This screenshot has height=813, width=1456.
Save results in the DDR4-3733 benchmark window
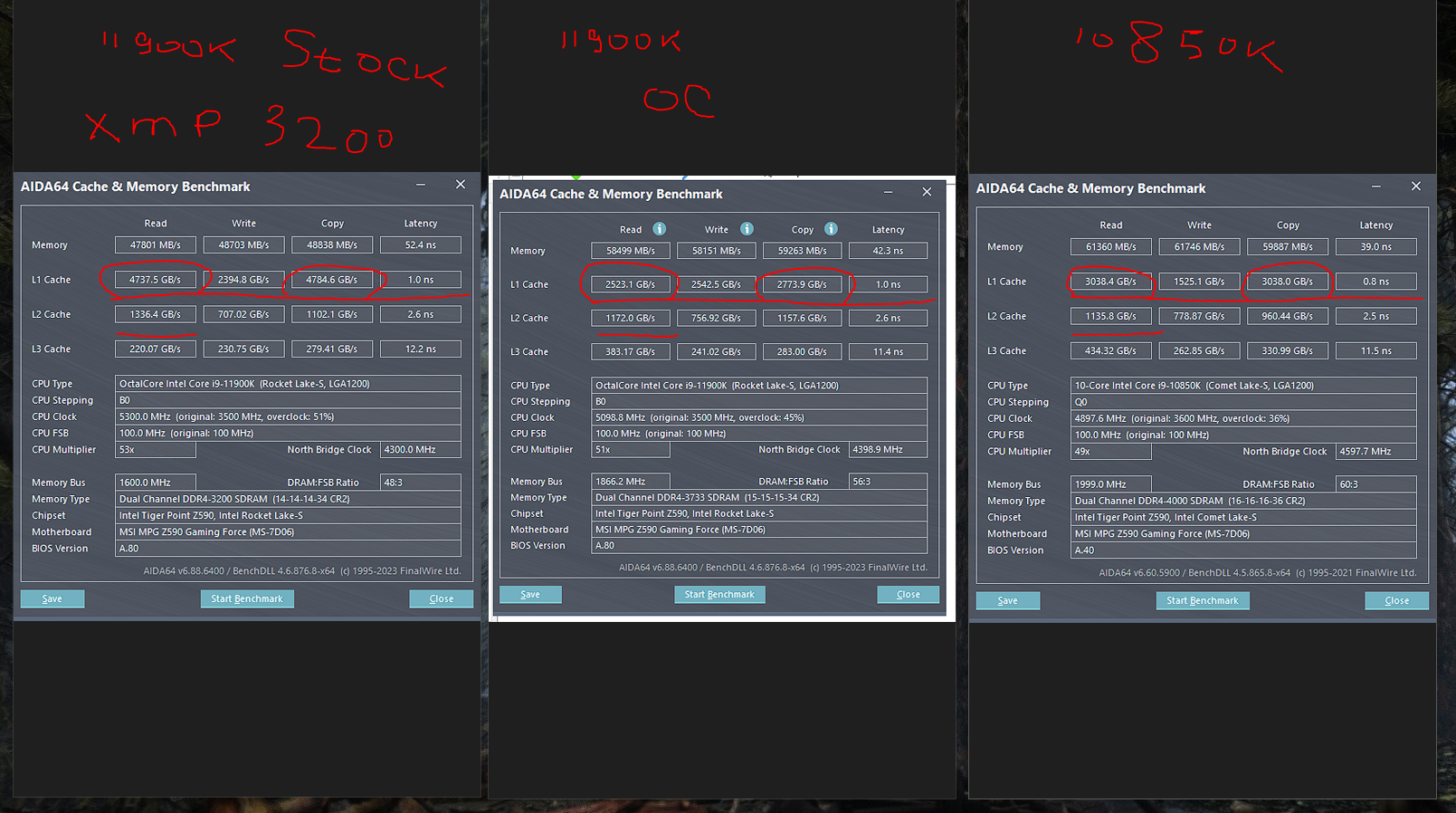coord(530,595)
